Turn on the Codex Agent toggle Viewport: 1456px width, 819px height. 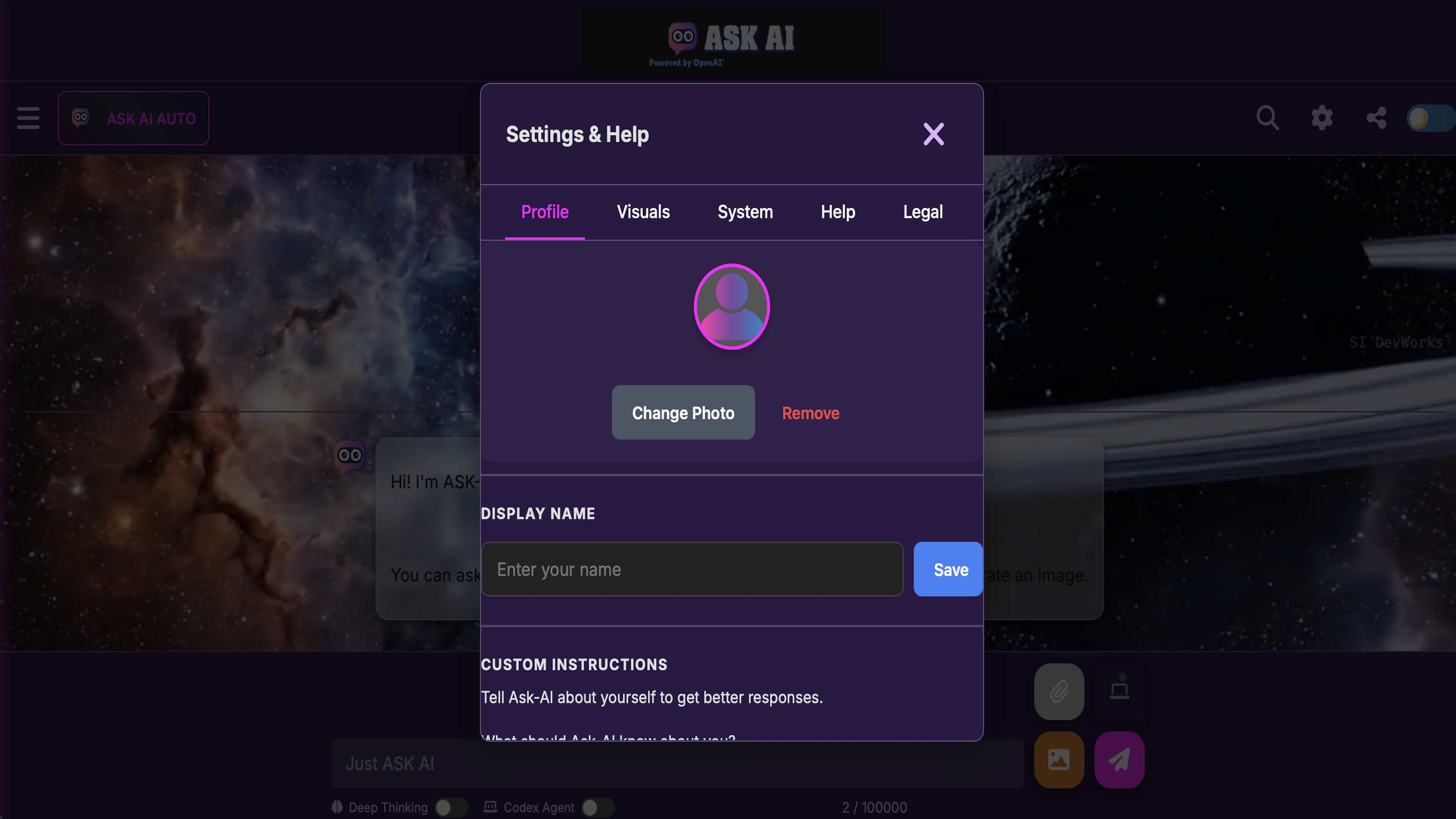pyautogui.click(x=598, y=807)
